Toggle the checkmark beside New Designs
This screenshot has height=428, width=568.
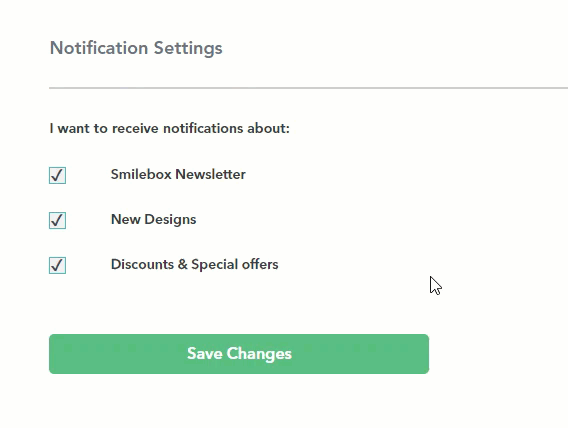pos(57,220)
